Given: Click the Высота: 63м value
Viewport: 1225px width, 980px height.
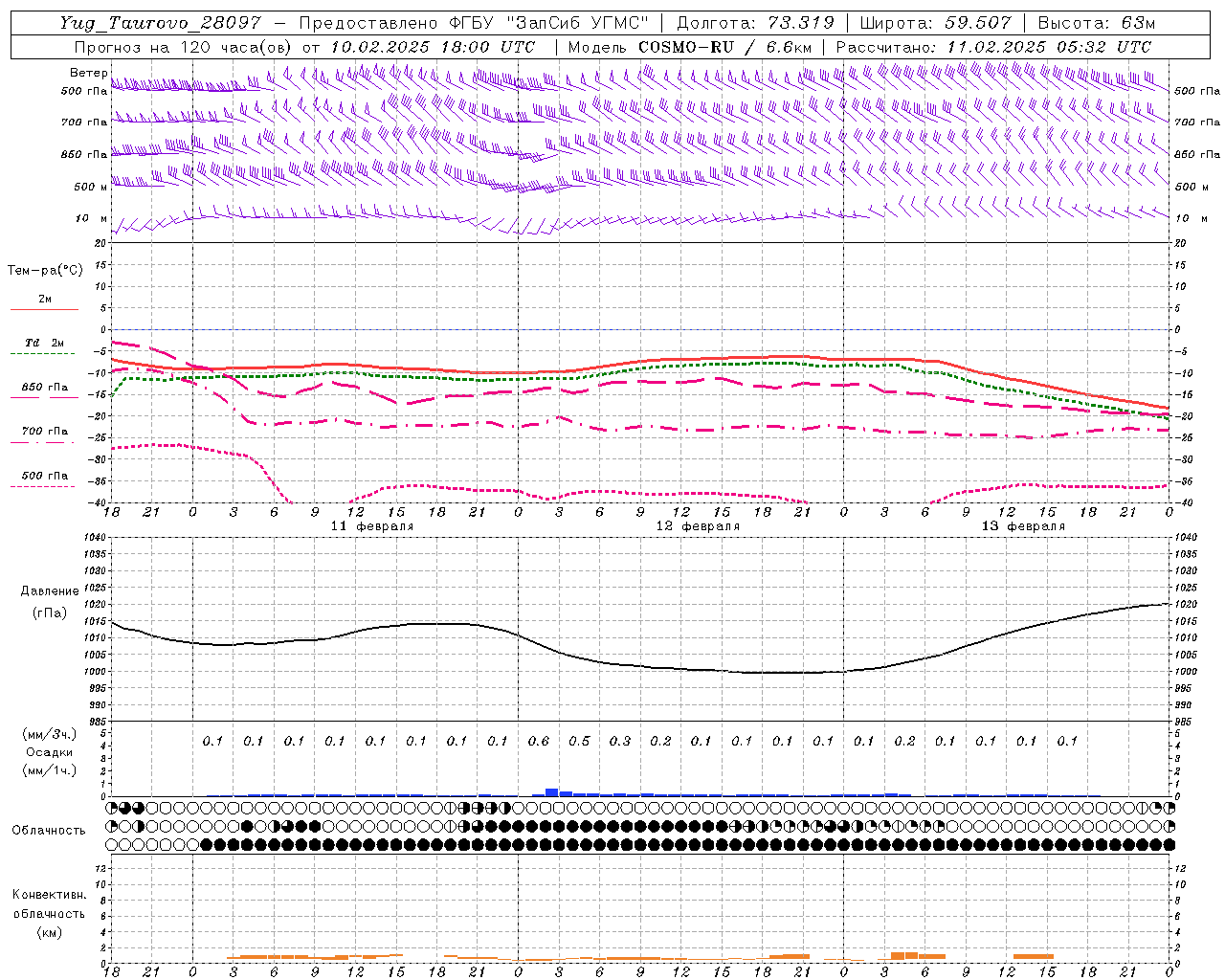Looking at the screenshot, I should click(1097, 23).
